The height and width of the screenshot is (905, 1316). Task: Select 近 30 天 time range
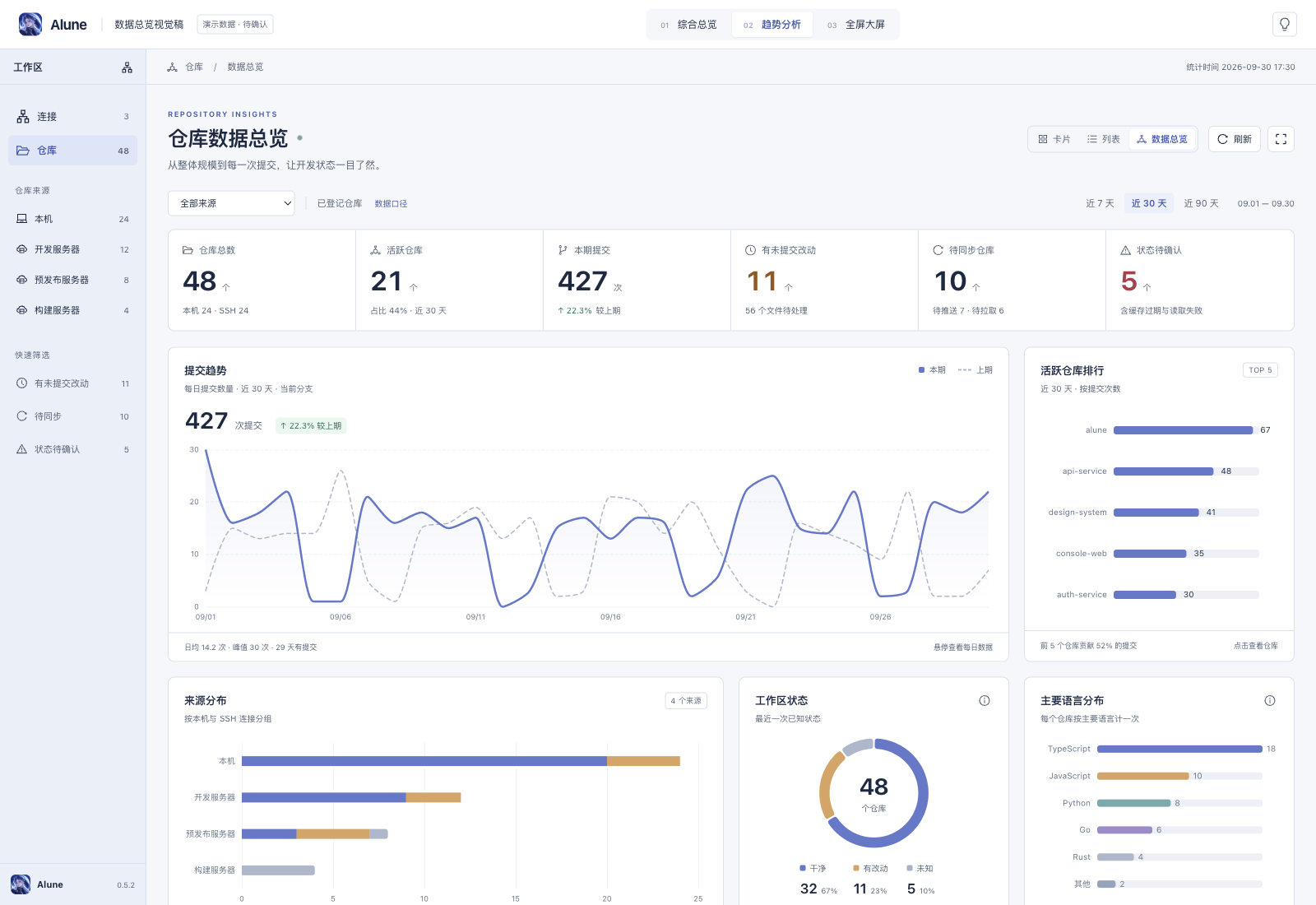coord(1149,203)
